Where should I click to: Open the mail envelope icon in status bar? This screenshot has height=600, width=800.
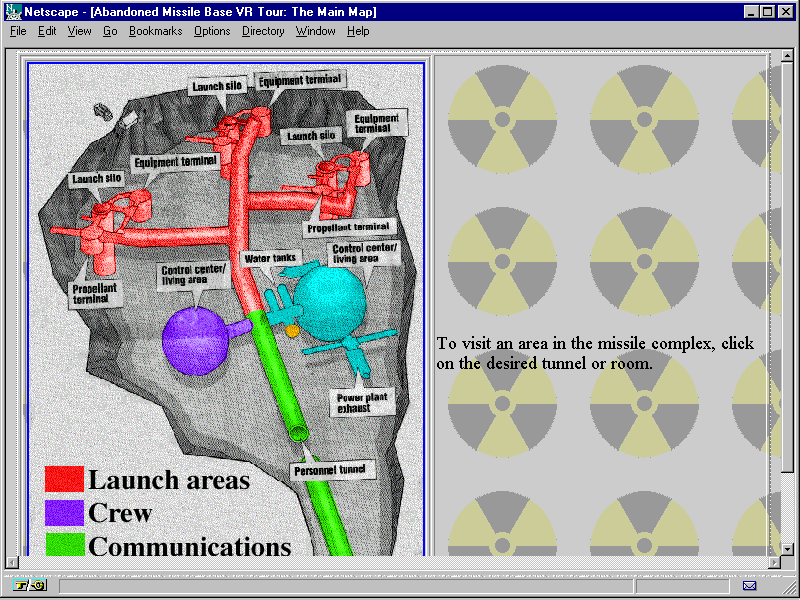[x=750, y=585]
